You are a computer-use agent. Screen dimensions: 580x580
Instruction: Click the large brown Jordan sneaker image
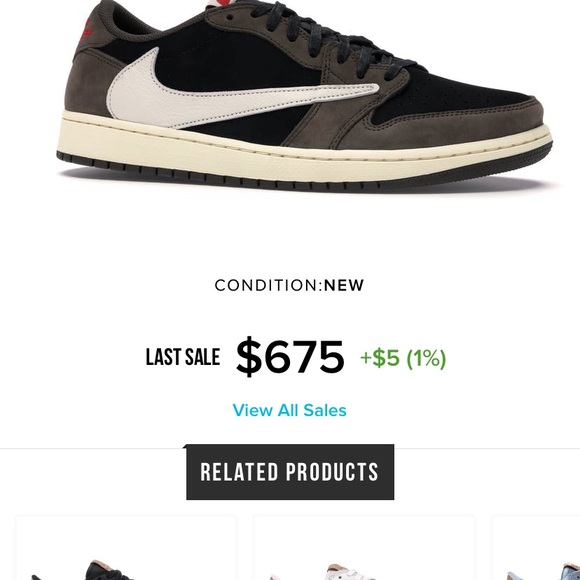[x=304, y=95]
